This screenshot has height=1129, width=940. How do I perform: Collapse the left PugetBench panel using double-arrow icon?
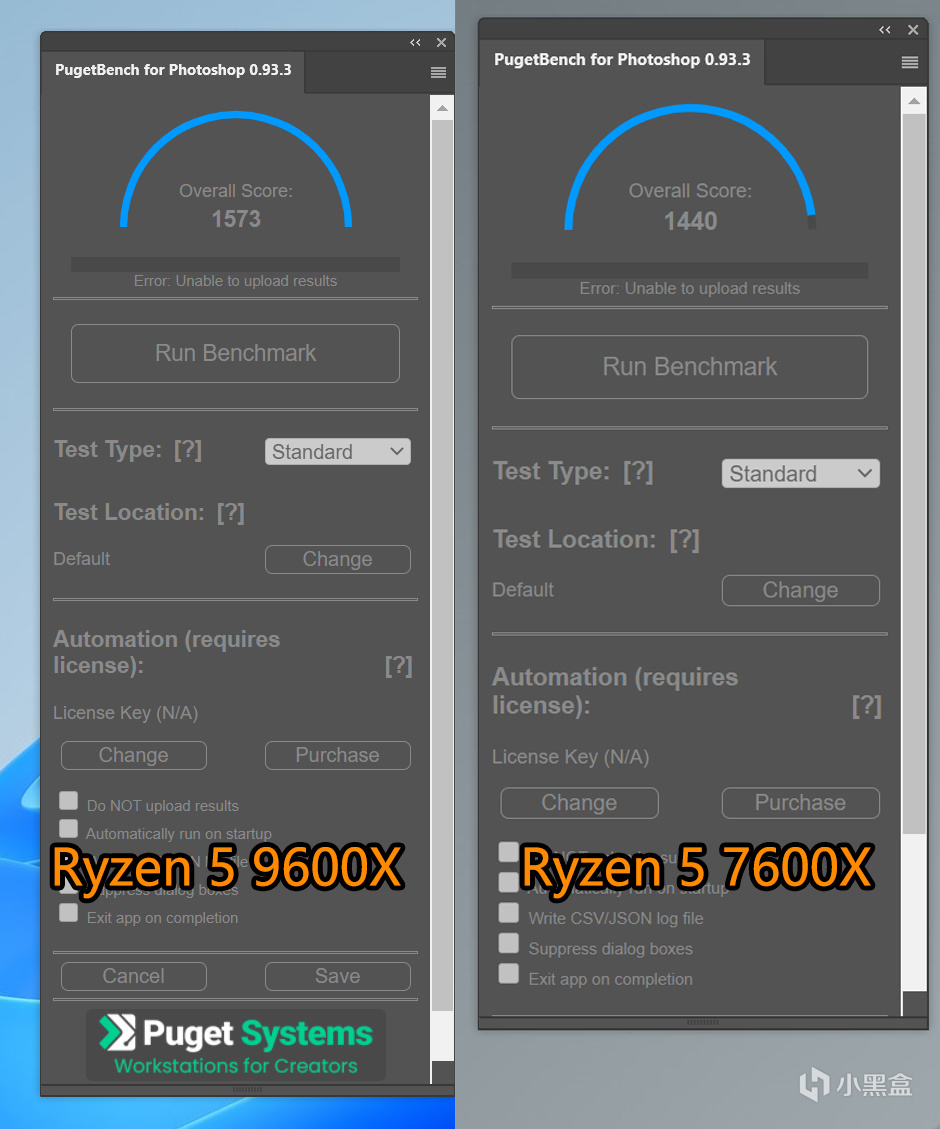(x=415, y=42)
